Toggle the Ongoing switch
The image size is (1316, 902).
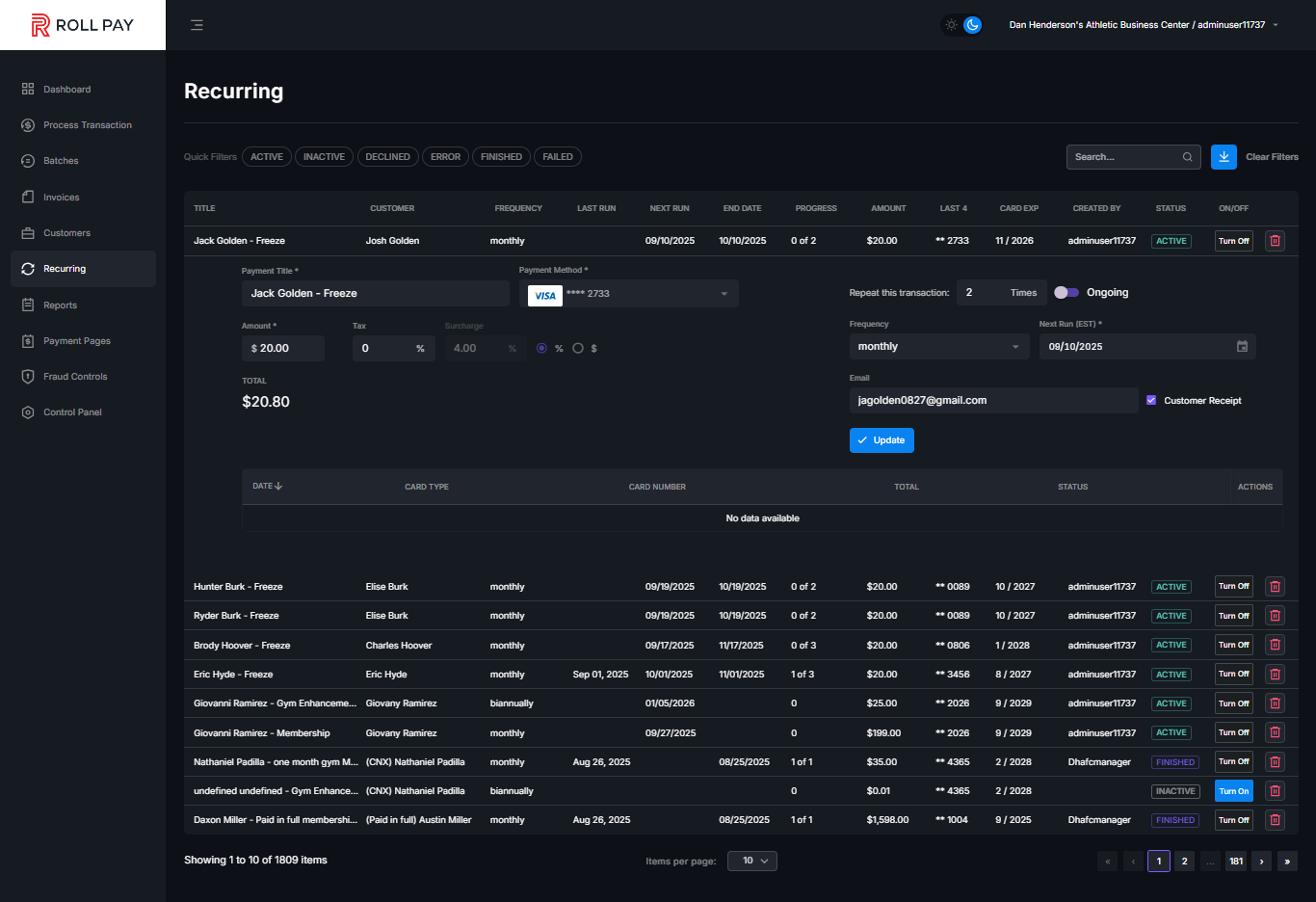[1066, 293]
